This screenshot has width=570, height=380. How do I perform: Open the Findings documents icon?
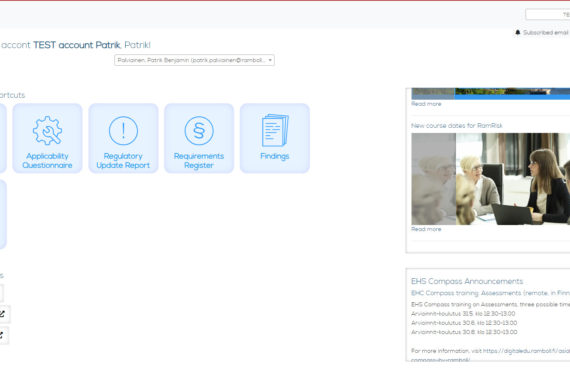coord(275,130)
